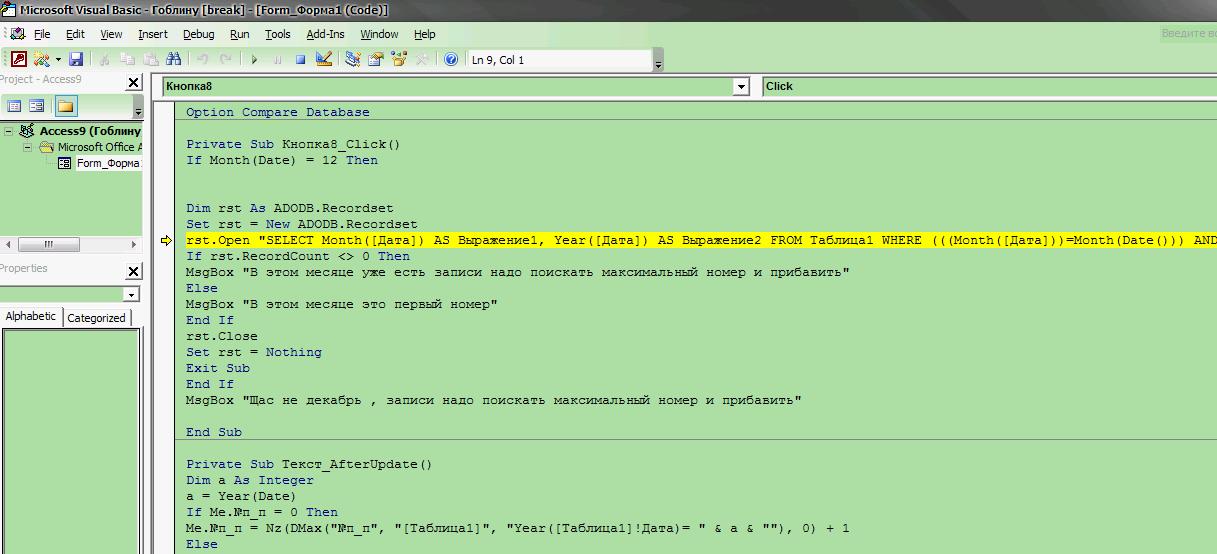Open the Help menu
Screen dimensions: 1217x554
point(424,34)
